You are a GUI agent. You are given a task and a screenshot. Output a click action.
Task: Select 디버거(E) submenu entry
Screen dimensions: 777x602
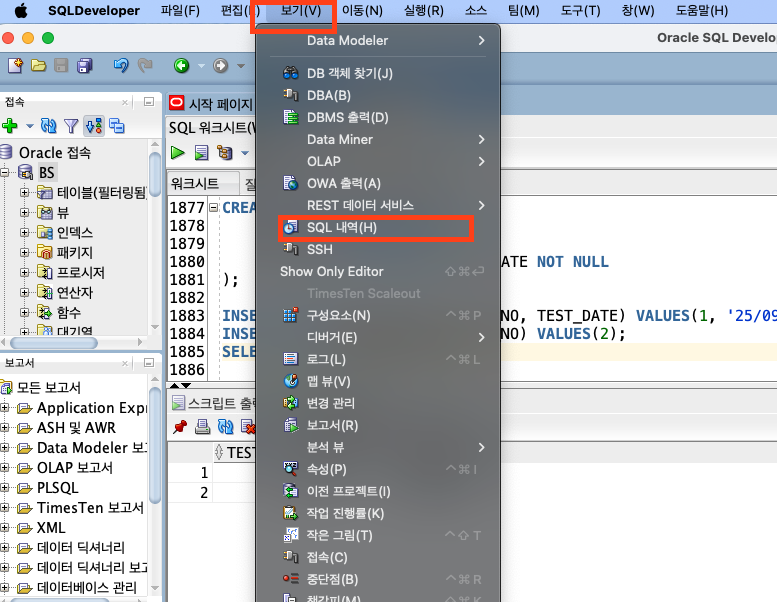(378, 337)
